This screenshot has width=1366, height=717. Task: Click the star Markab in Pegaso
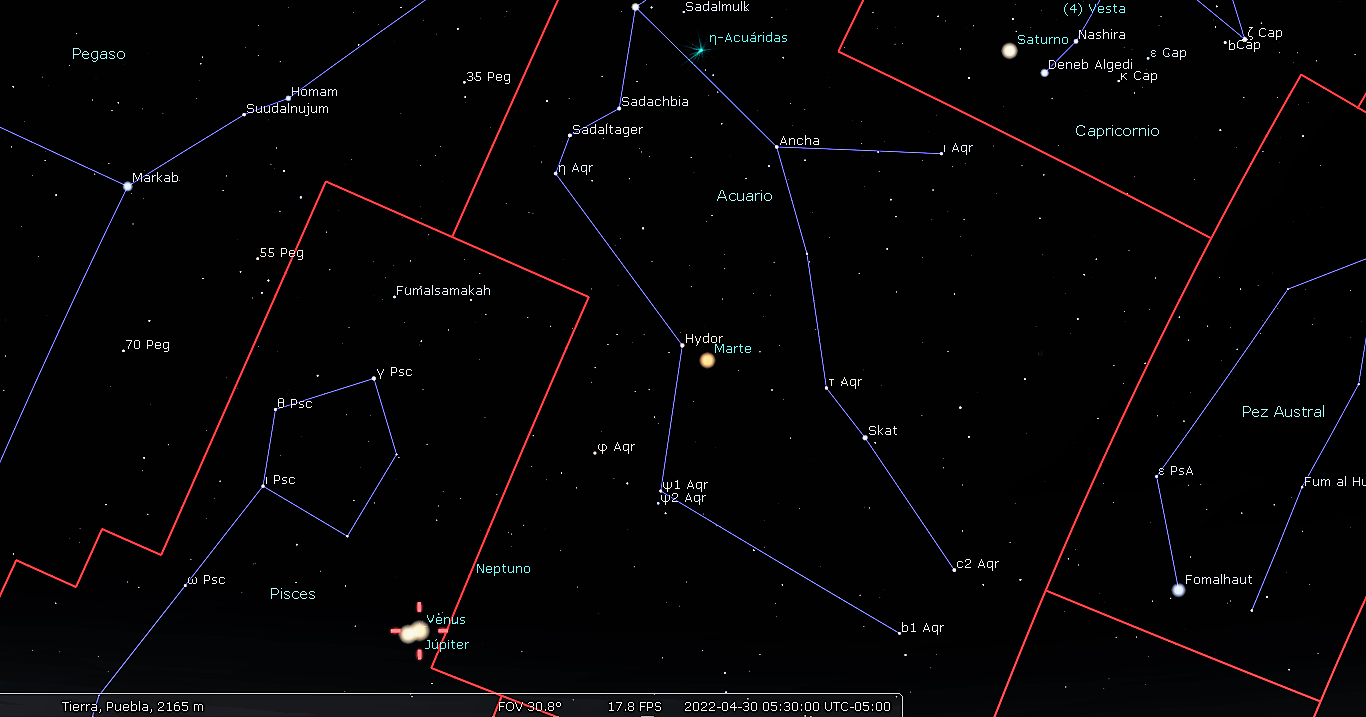[127, 186]
